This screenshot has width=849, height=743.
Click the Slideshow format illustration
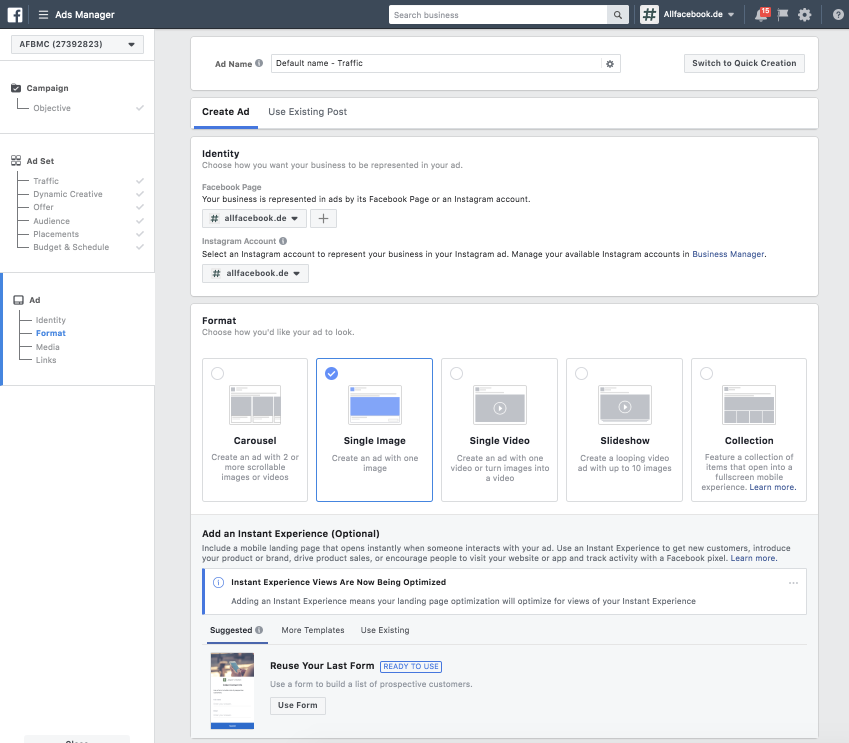coord(625,405)
